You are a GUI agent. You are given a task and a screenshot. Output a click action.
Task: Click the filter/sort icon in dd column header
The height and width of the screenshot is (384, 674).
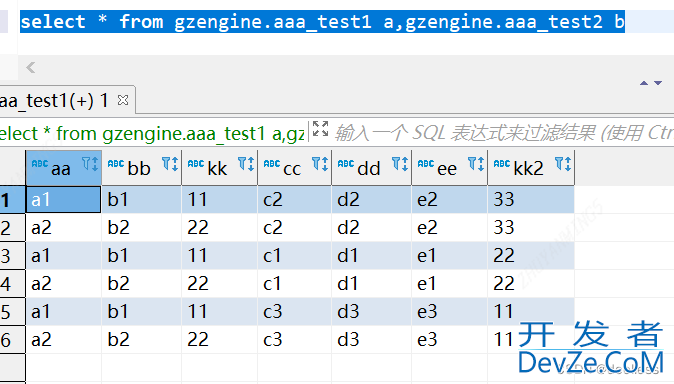(400, 164)
